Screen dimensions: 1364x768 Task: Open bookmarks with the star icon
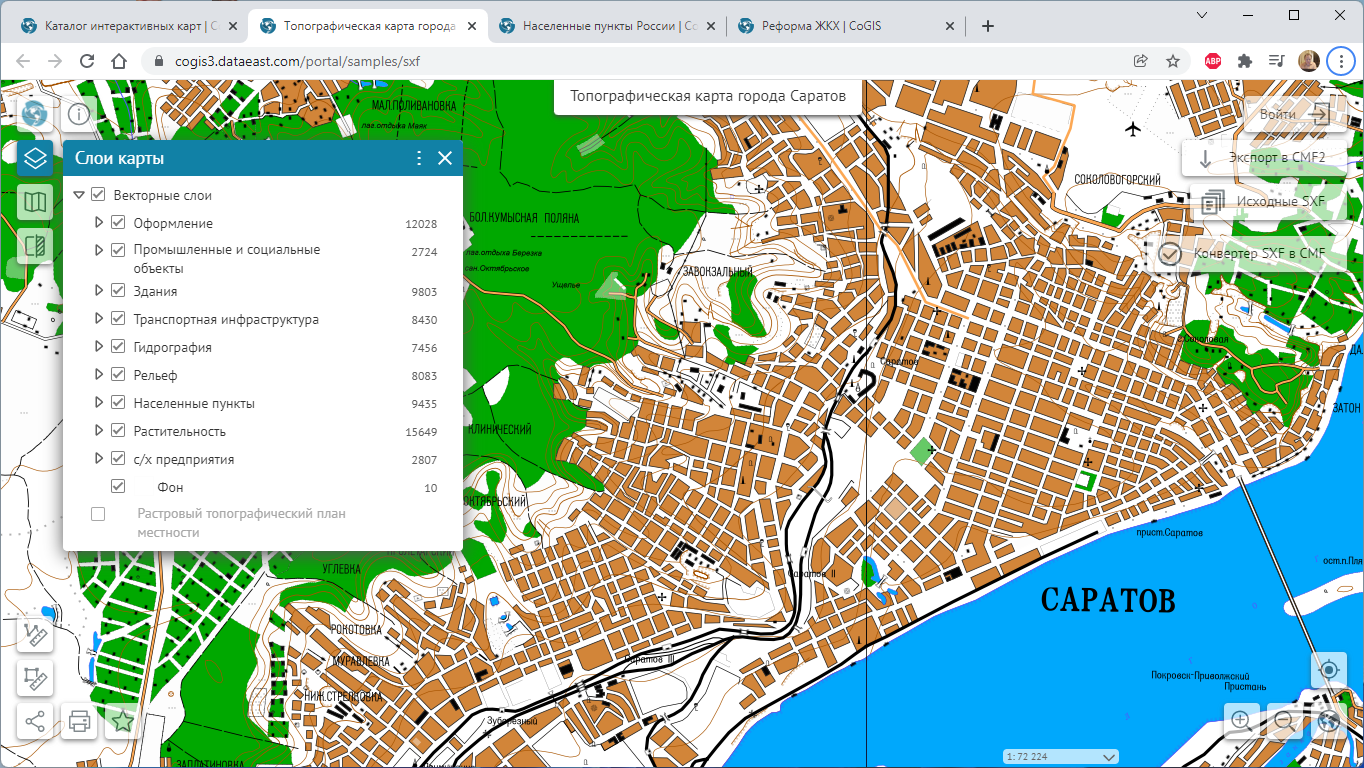click(123, 721)
